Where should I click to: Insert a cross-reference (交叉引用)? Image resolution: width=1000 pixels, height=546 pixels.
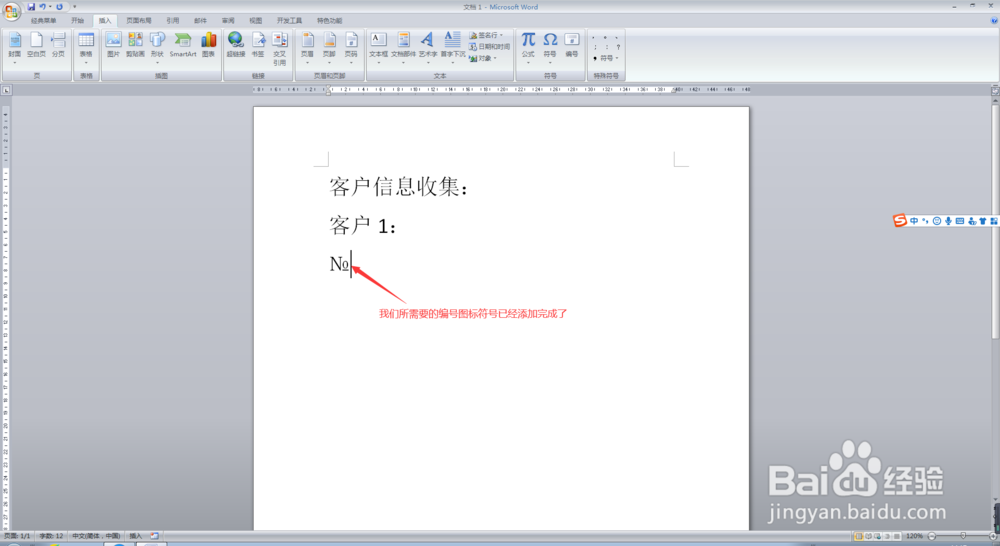pyautogui.click(x=279, y=48)
